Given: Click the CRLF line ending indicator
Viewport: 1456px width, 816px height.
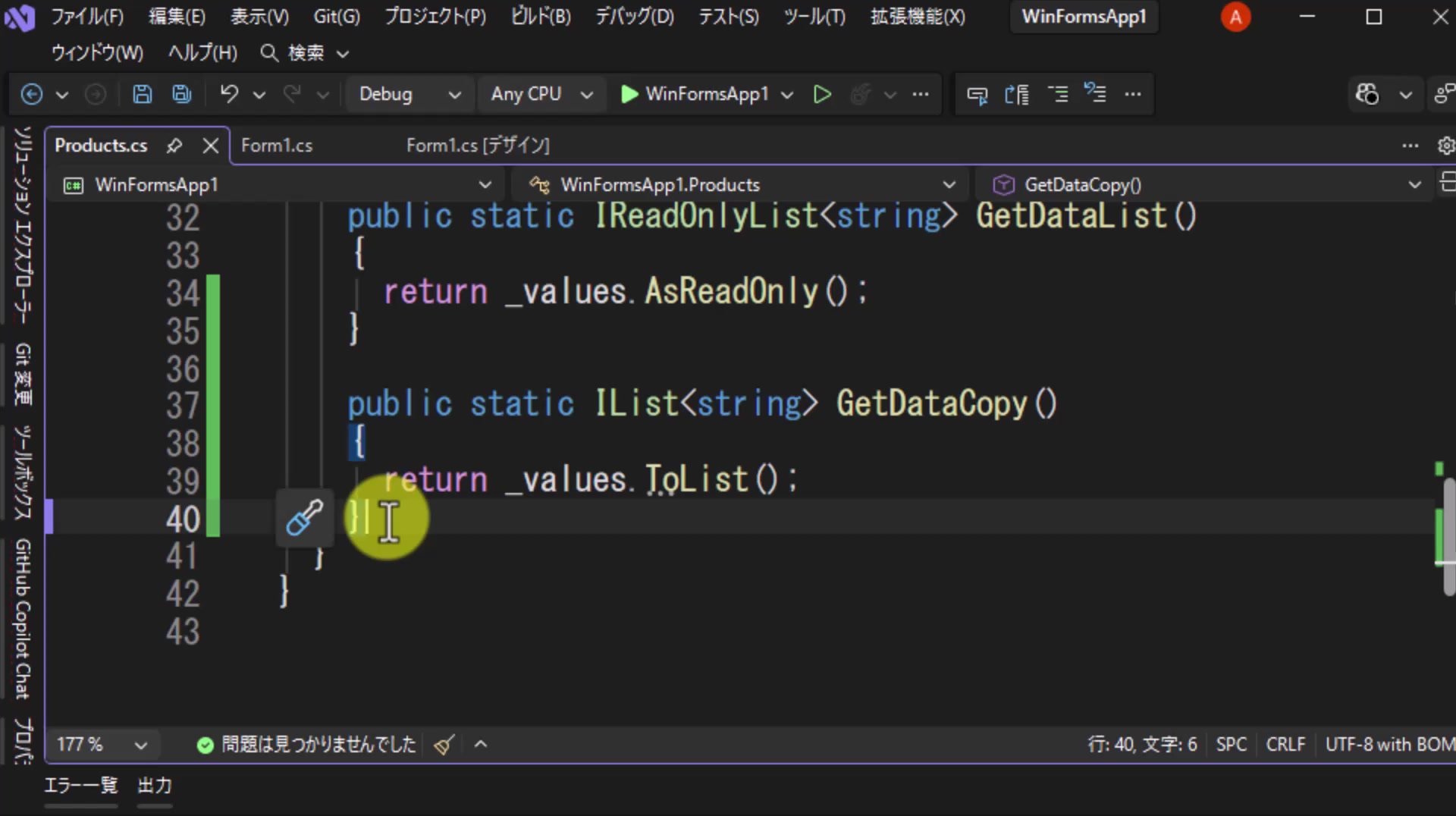Looking at the screenshot, I should [1285, 745].
